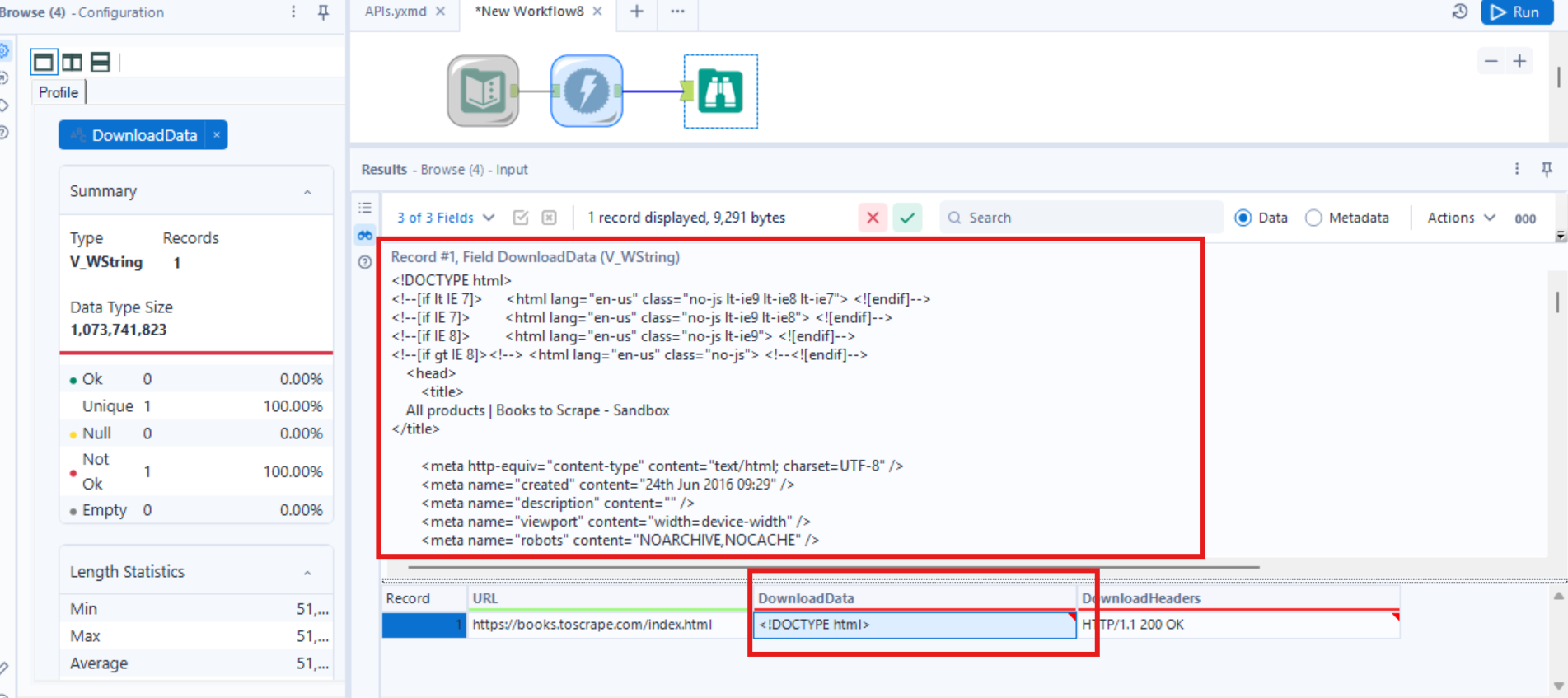Open the Profile tab

click(59, 92)
